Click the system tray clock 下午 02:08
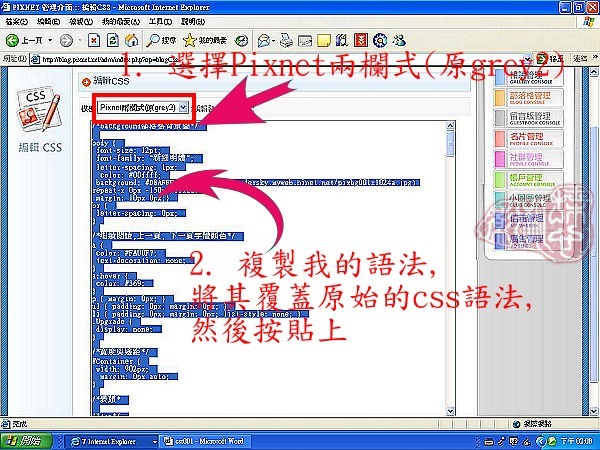The width and height of the screenshot is (600, 450). [x=577, y=441]
